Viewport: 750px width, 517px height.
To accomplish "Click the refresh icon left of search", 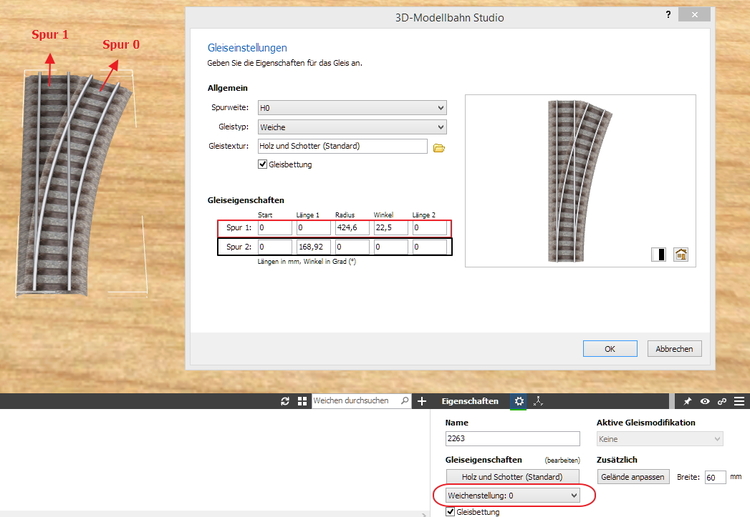I will point(285,401).
